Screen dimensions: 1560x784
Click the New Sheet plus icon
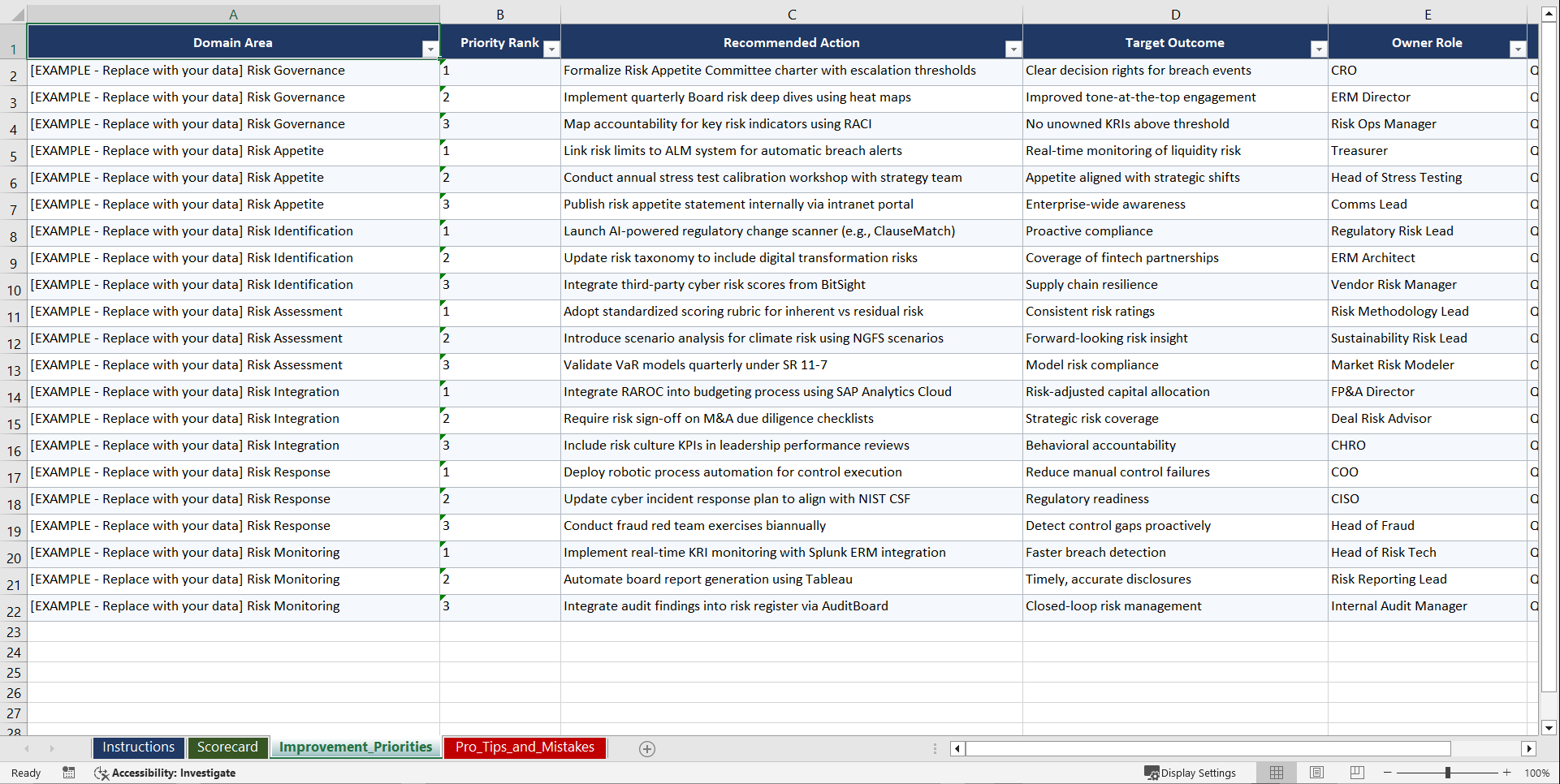click(647, 748)
